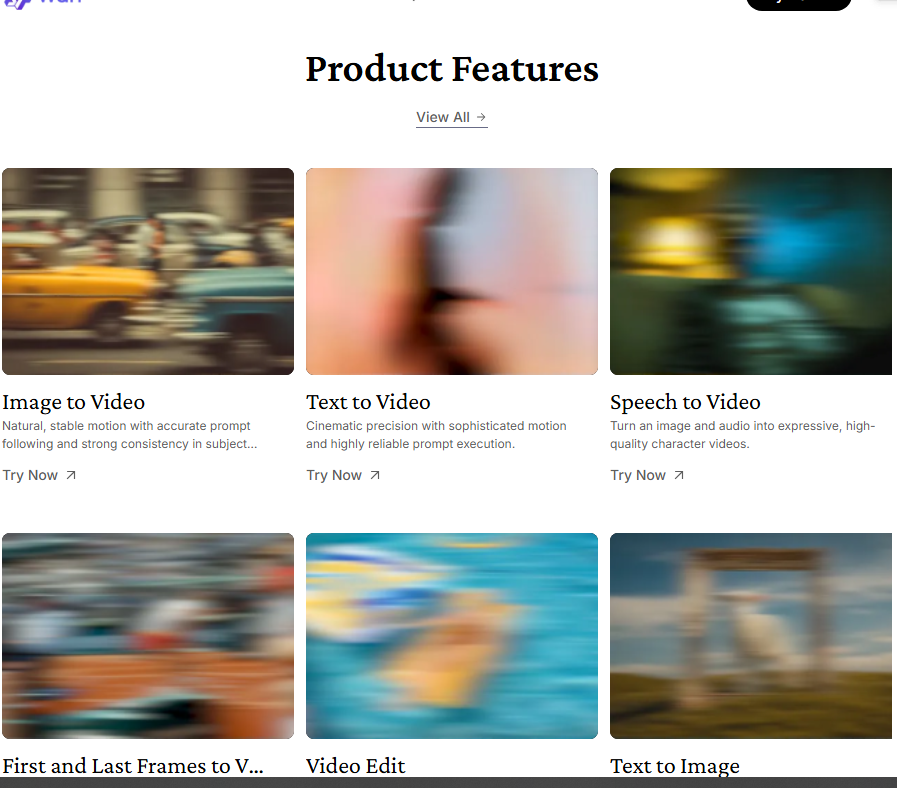Select the Video Edit blue thumbnail
Viewport: 897px width, 788px height.
pos(452,636)
